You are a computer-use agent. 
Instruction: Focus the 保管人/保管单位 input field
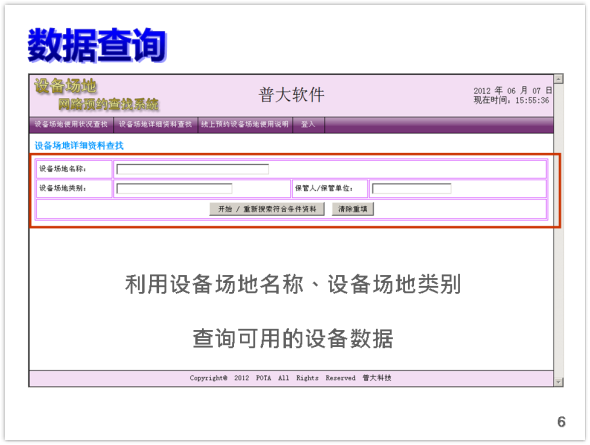(412, 188)
